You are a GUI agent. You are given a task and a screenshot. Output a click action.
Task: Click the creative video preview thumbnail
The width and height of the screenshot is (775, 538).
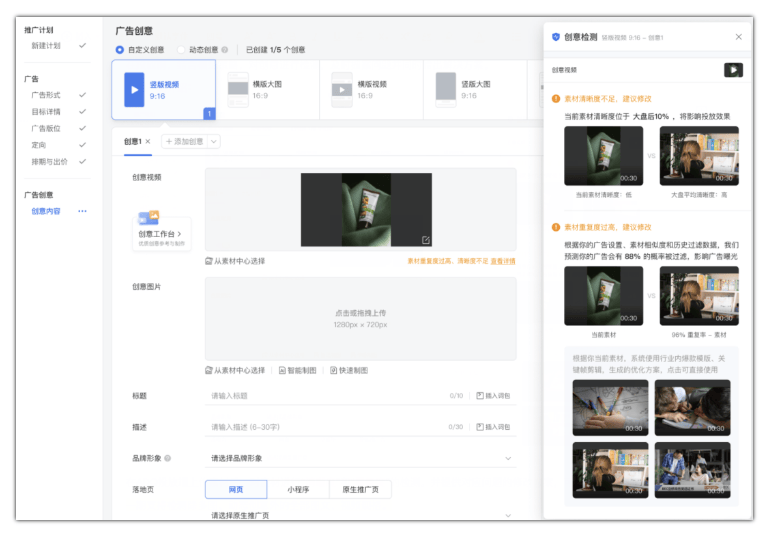tap(366, 210)
